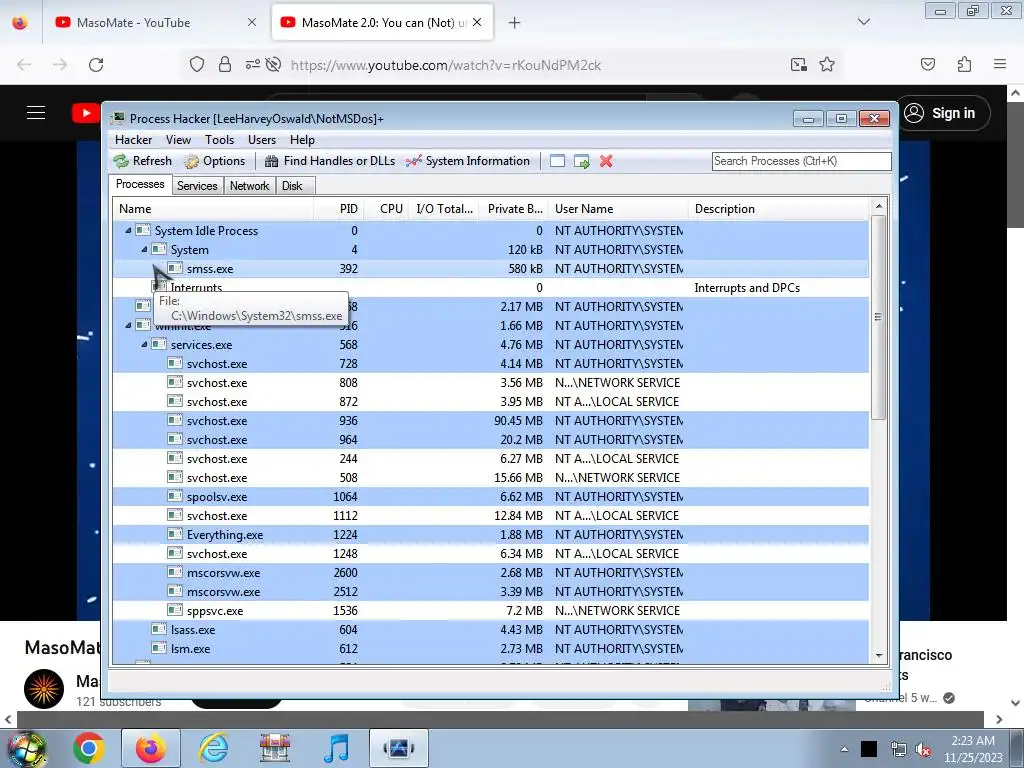1024x768 pixels.
Task: Collapse the System process tree node
Action: click(144, 249)
